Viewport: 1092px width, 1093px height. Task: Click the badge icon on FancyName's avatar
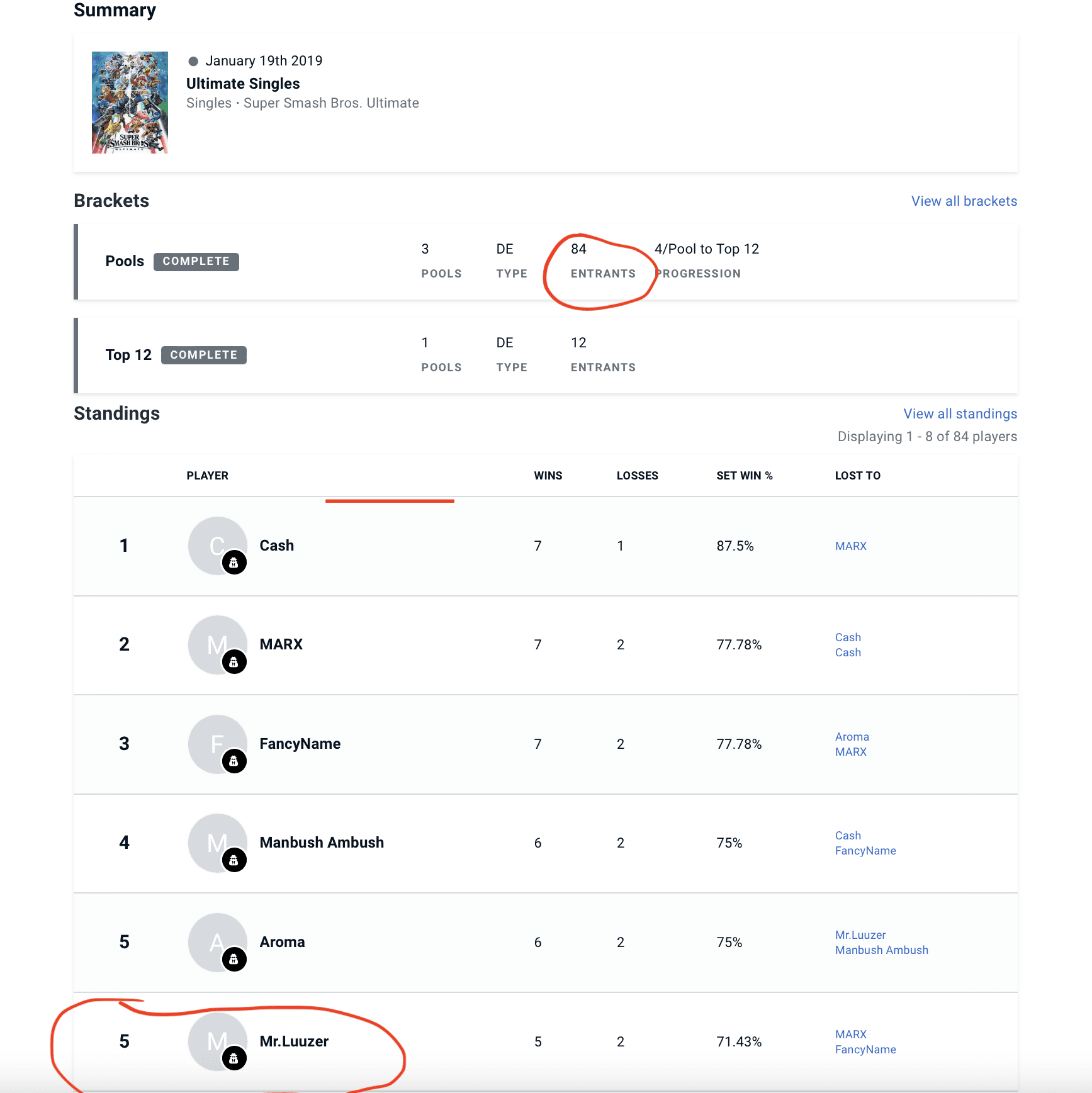(x=234, y=761)
